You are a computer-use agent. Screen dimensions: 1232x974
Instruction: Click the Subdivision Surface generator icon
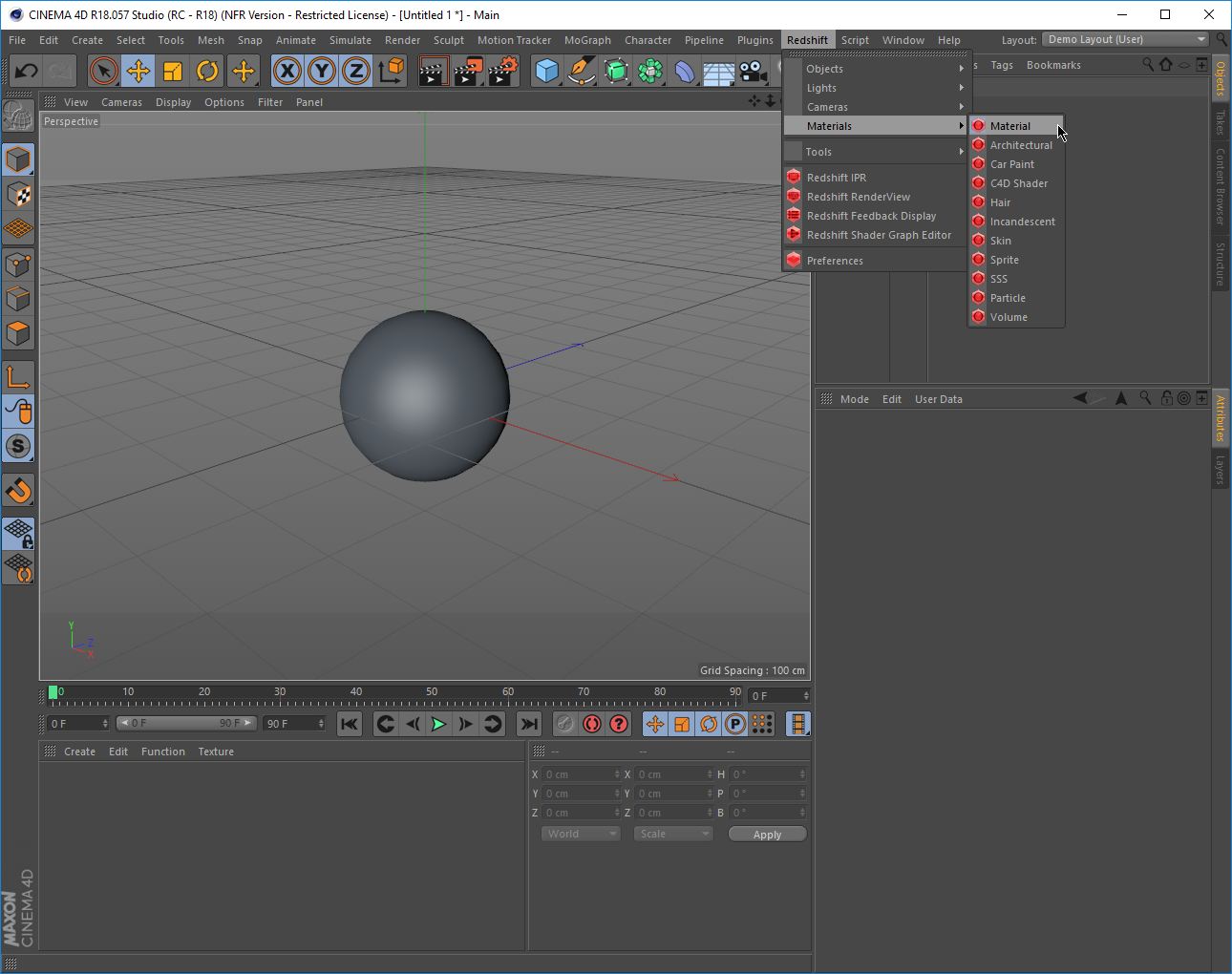[616, 71]
